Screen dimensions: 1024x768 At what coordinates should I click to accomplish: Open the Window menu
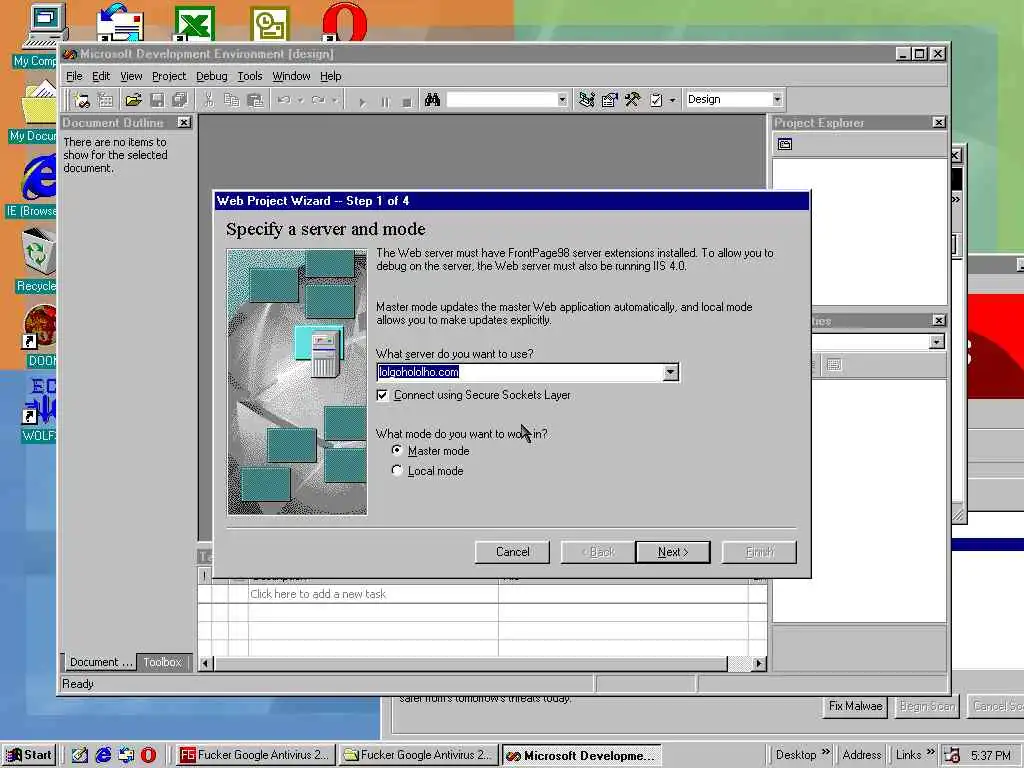click(x=291, y=76)
